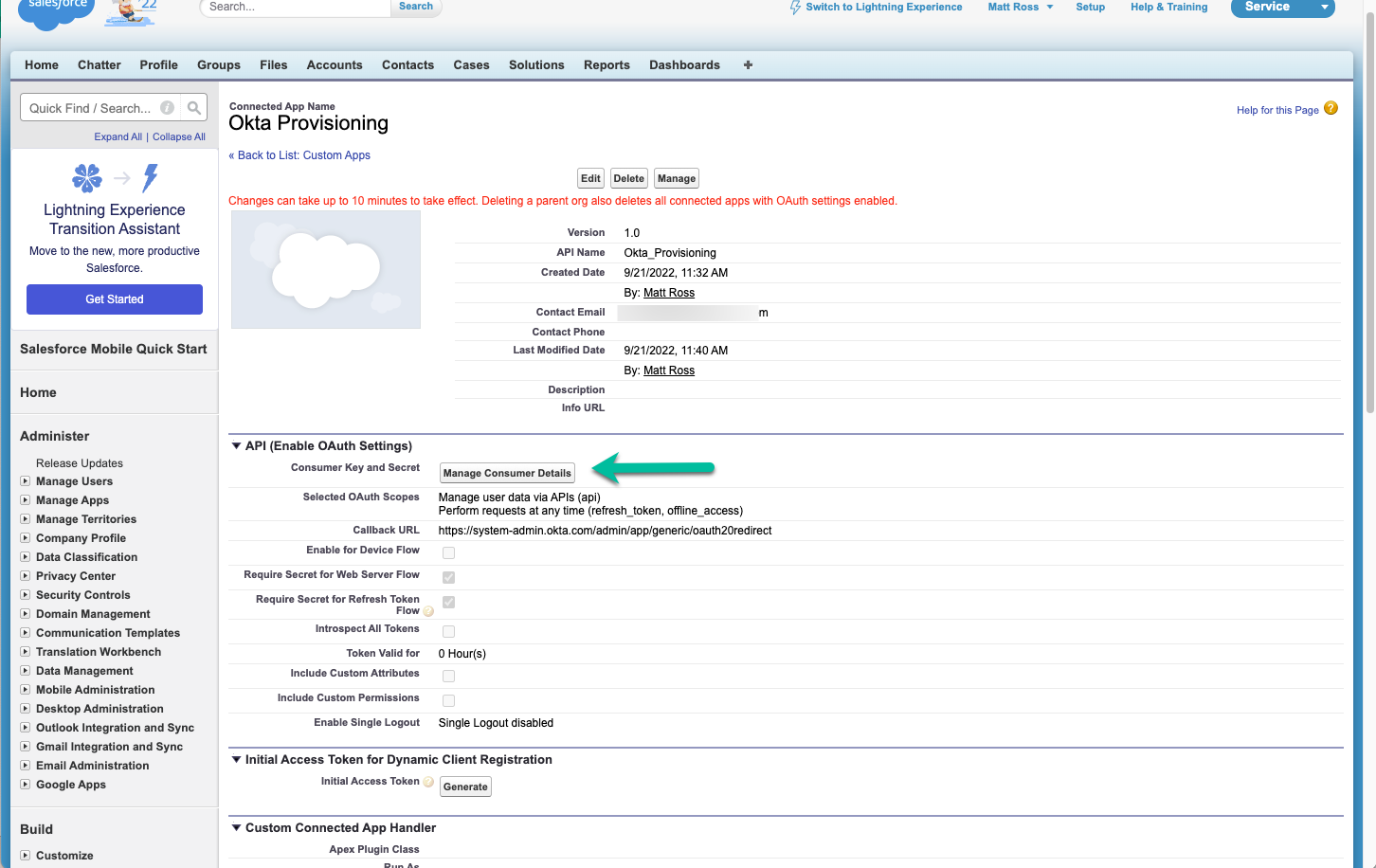Viewport: 1376px width, 868px height.
Task: Expand Company Profile tree node
Action: 26,538
